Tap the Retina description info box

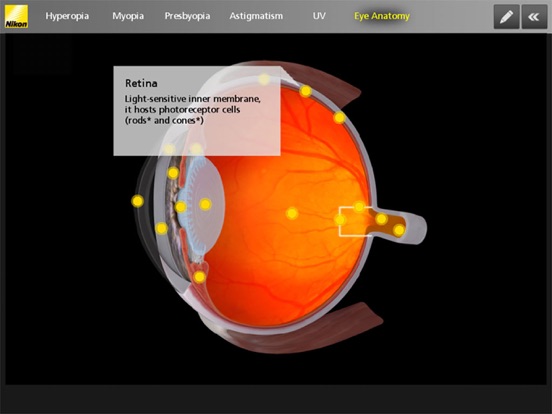(197, 111)
